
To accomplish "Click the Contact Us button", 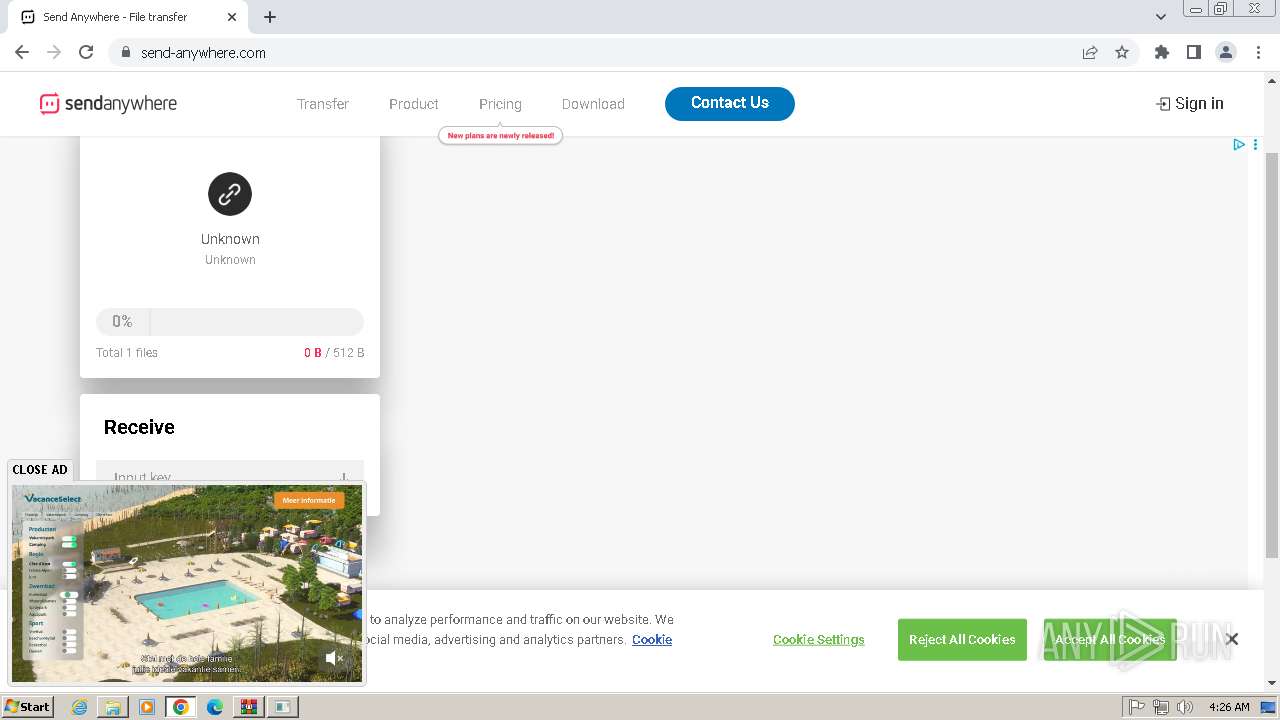I will [730, 103].
